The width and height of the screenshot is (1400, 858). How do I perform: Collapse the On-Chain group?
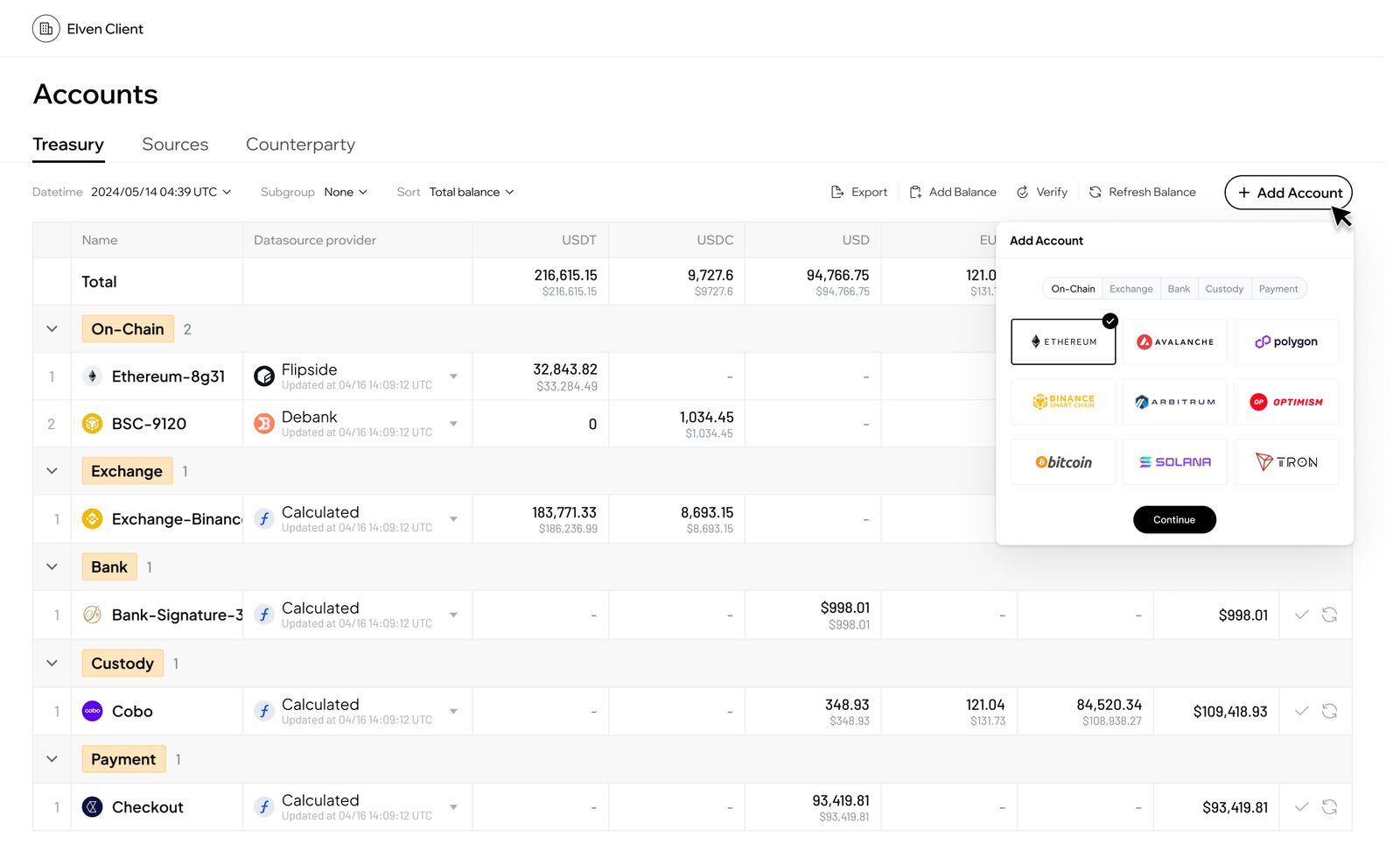[52, 329]
